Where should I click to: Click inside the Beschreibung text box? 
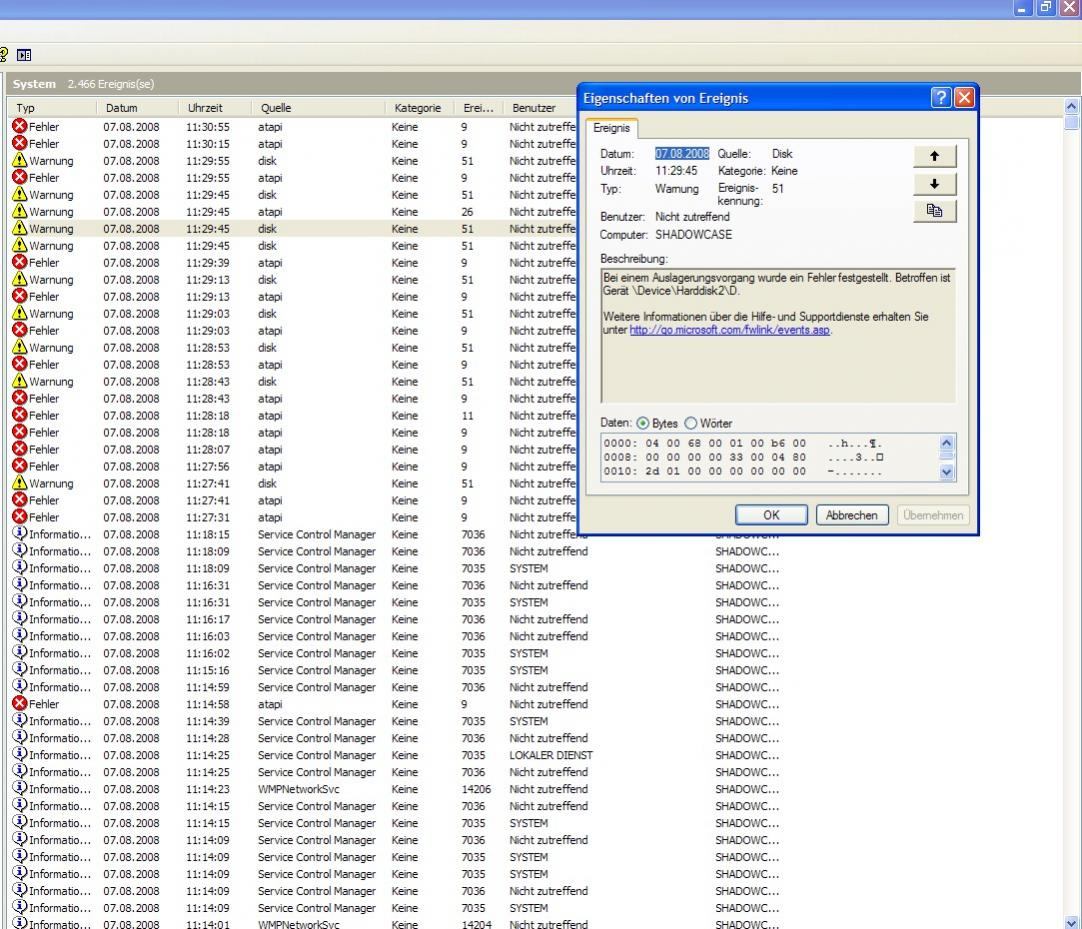778,335
